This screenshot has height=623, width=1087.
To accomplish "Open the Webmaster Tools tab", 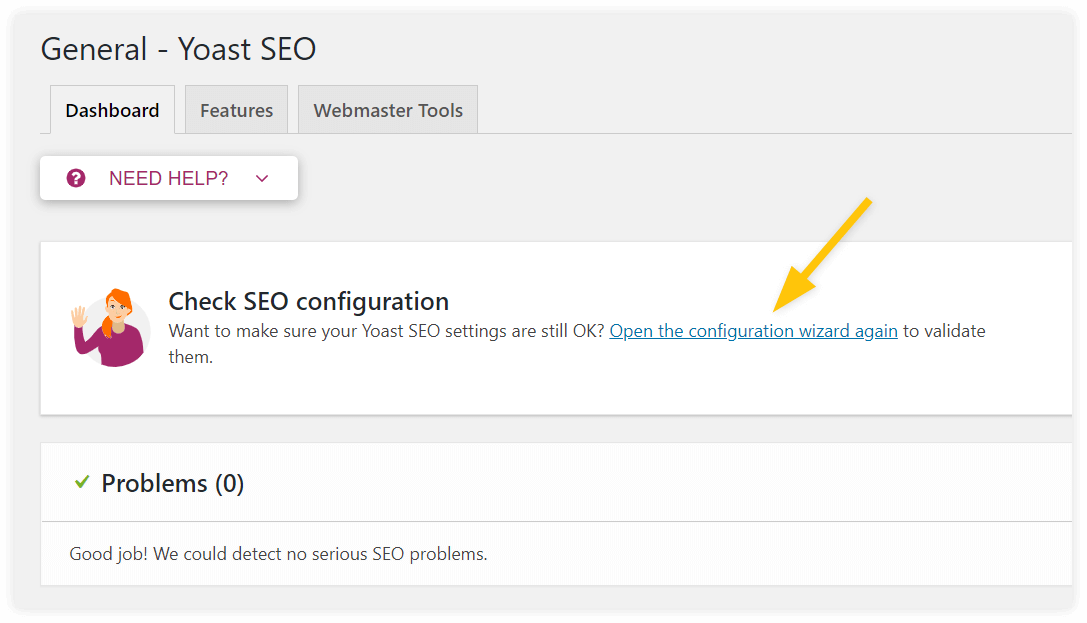I will [387, 109].
